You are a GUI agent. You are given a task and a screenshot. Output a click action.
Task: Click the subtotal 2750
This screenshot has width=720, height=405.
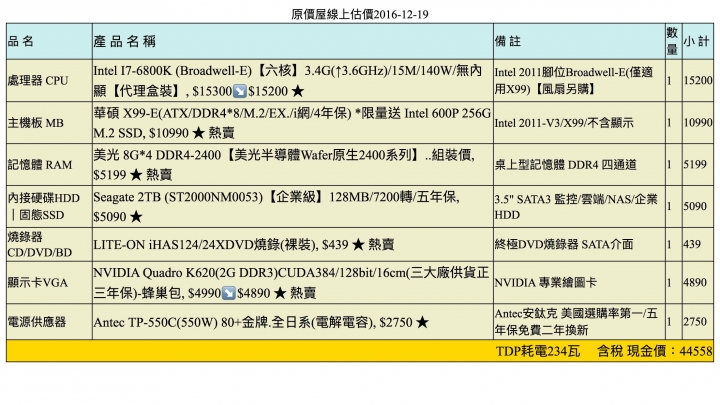pyautogui.click(x=695, y=321)
